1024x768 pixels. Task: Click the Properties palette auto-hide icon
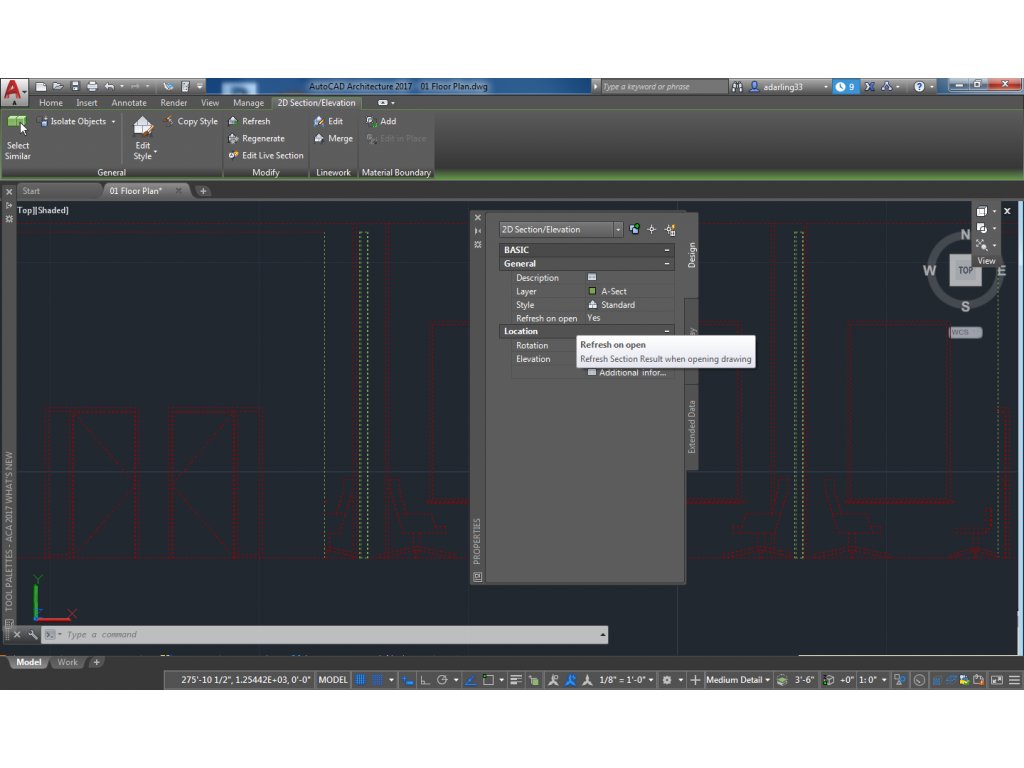[477, 231]
